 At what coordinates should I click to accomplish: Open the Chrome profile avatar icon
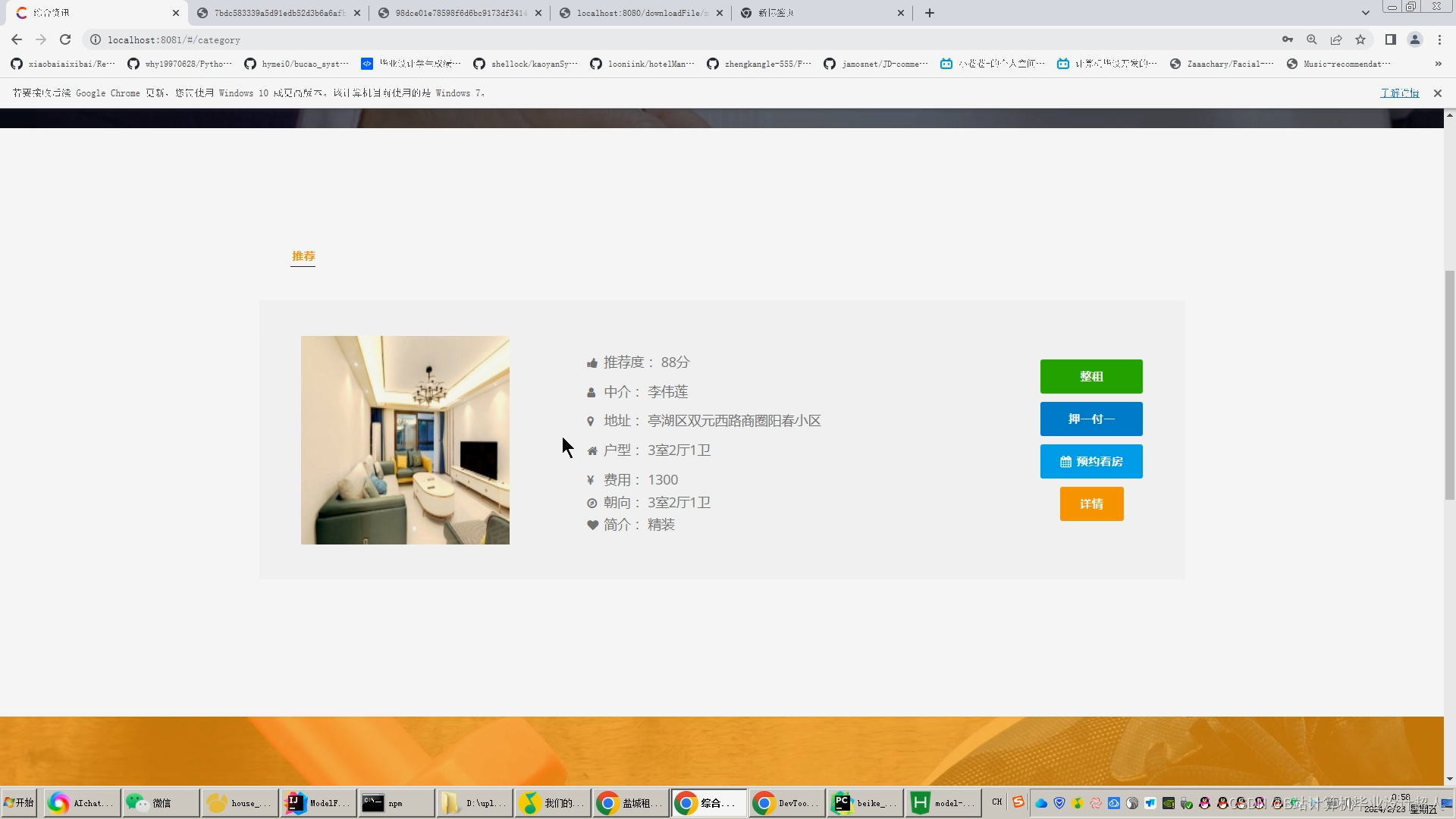pyautogui.click(x=1415, y=39)
